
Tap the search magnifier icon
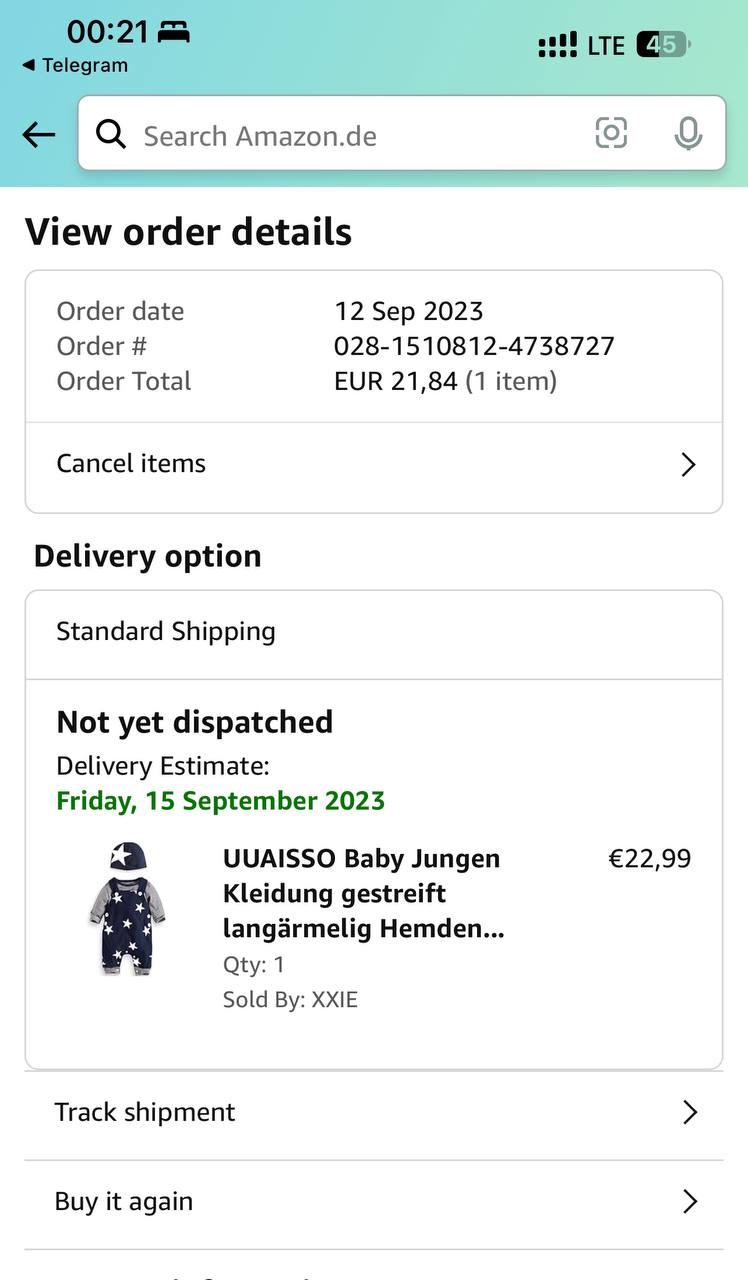pyautogui.click(x=111, y=134)
